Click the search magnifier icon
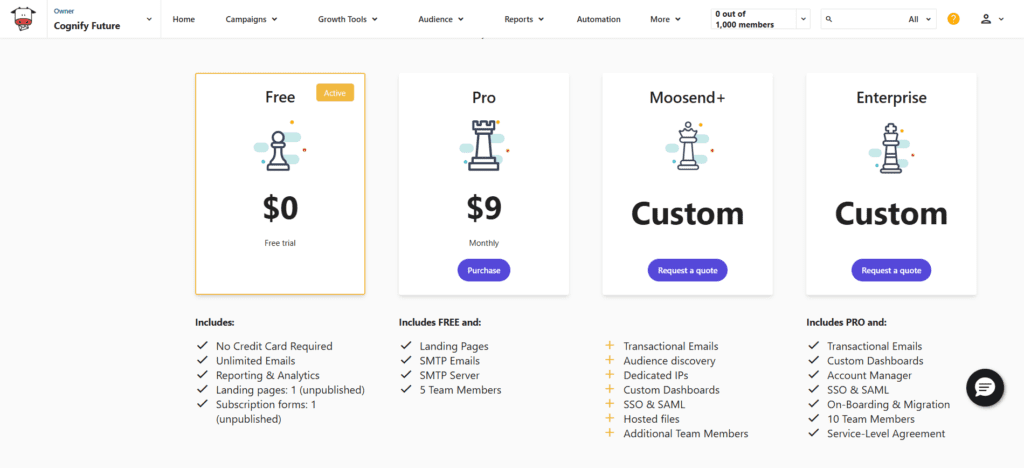 point(831,19)
